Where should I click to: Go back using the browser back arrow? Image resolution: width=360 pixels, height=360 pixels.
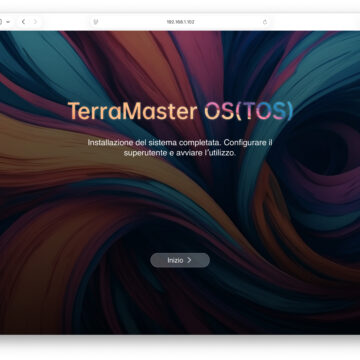tap(23, 22)
